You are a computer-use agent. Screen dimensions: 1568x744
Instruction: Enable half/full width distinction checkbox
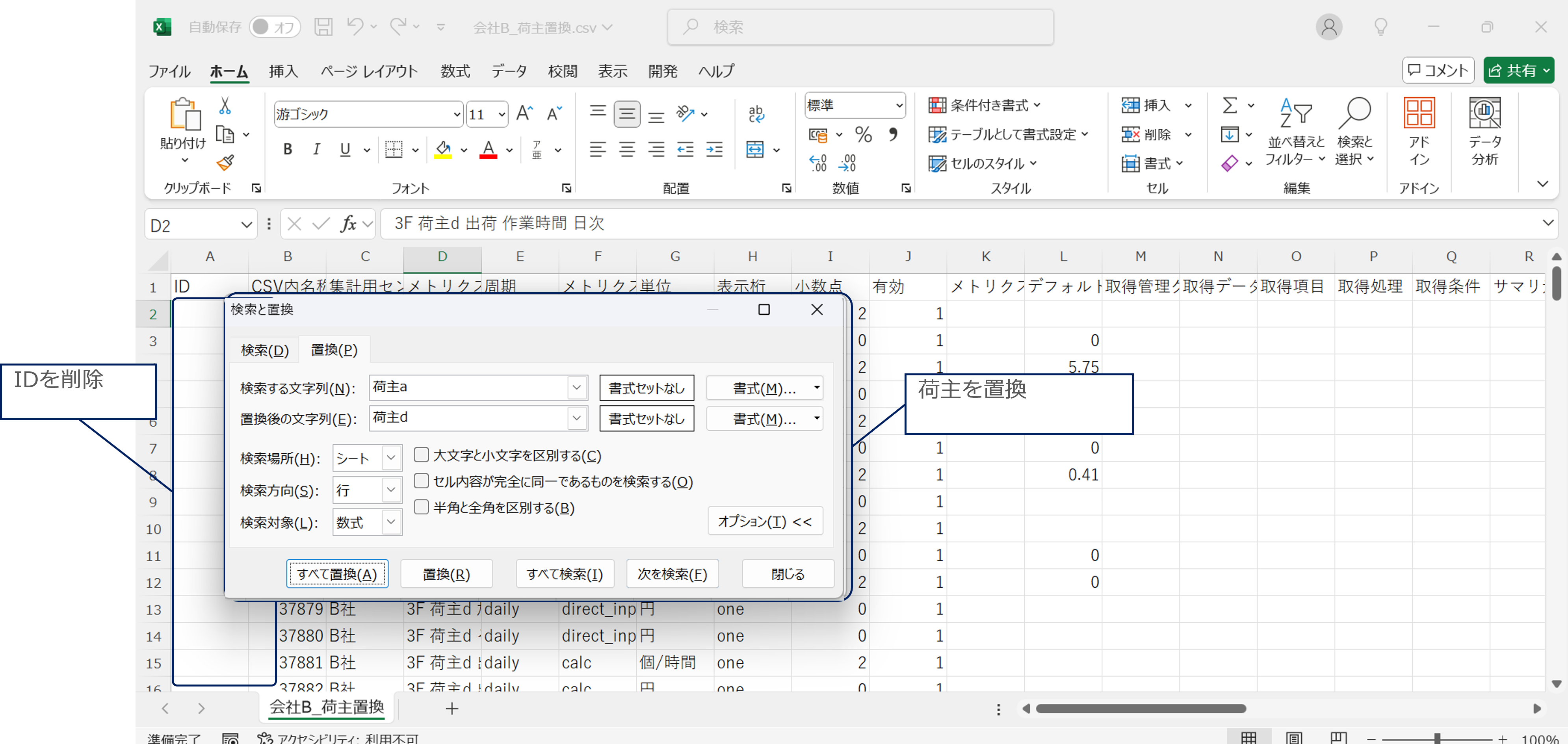coord(421,507)
